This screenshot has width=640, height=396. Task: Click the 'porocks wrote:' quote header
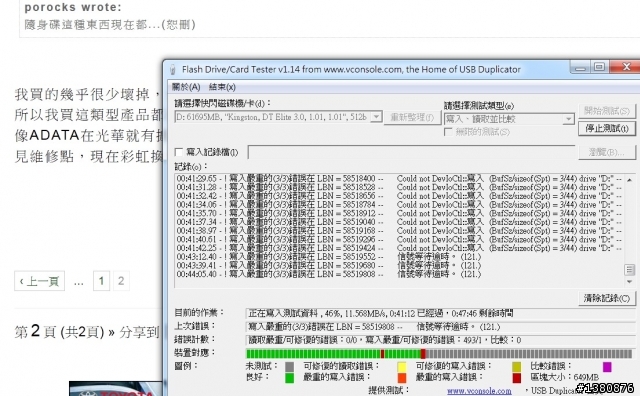73,7
